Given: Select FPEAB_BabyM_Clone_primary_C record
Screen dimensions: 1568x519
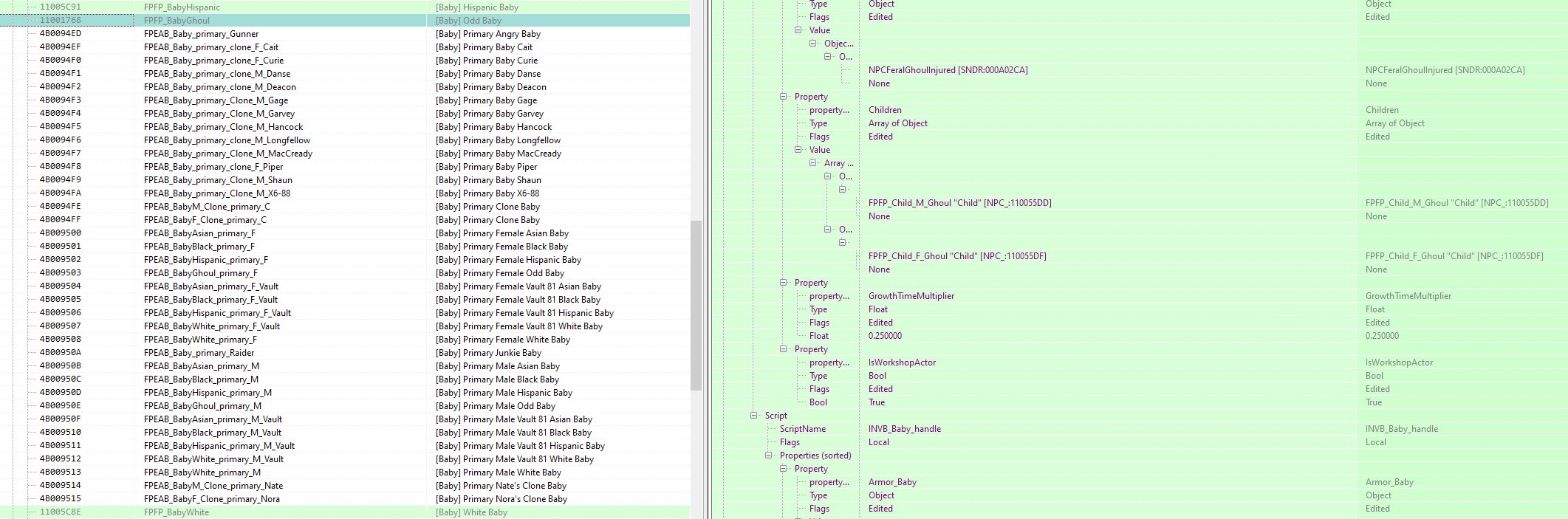Looking at the screenshot, I should [345, 207].
